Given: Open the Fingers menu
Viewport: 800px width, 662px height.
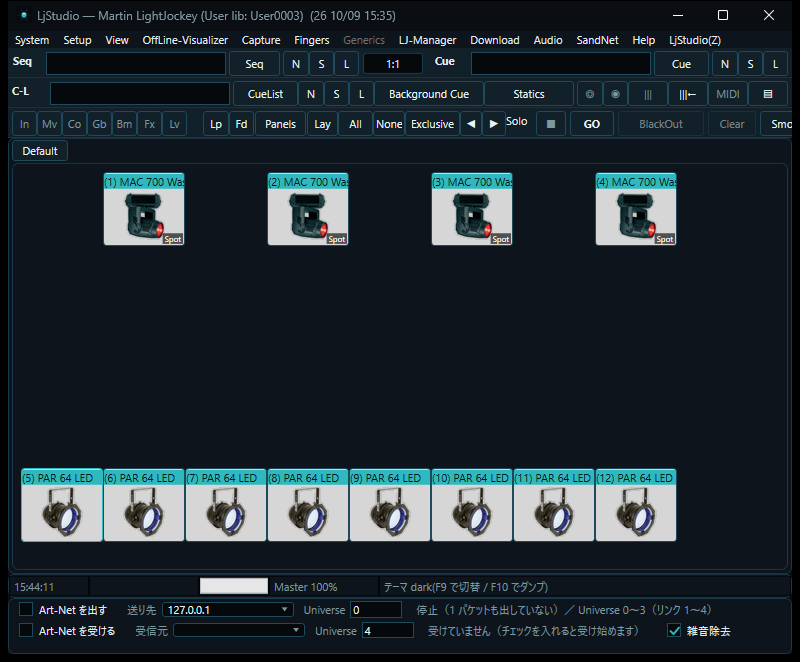Looking at the screenshot, I should [x=312, y=40].
